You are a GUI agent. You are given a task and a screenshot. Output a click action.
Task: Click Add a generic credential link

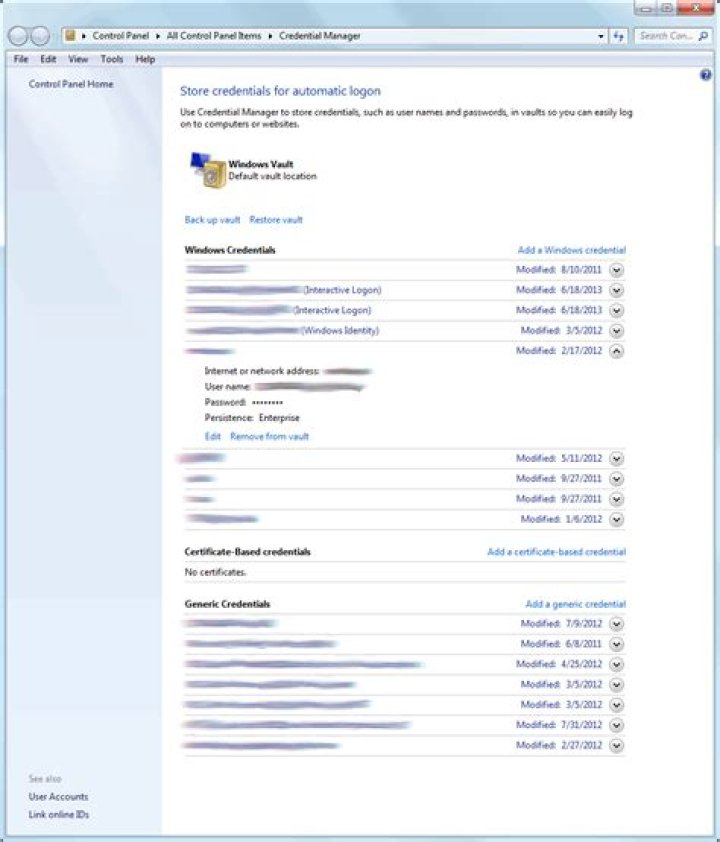(576, 604)
